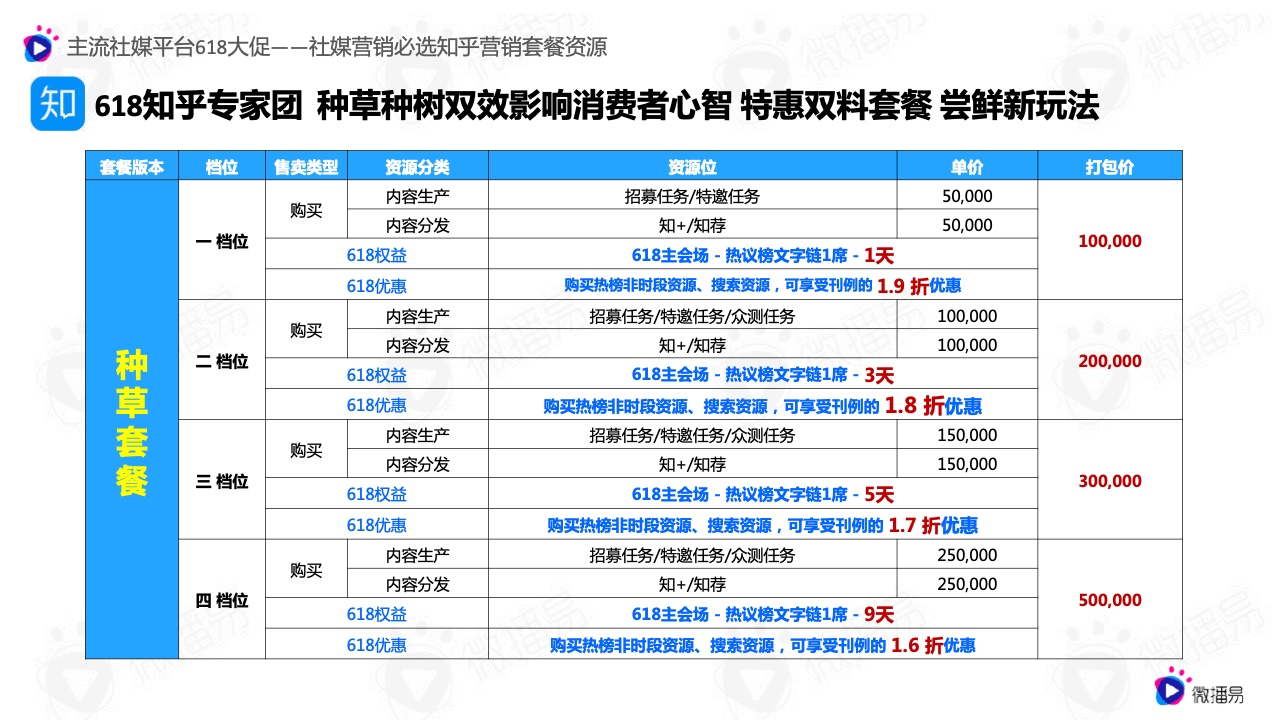Click 购买 in the 一档位 tier
The height and width of the screenshot is (720, 1280).
coord(306,211)
